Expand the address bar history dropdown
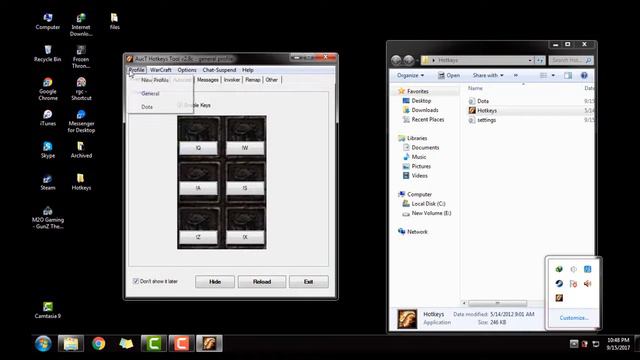Viewport: 640px width, 360px height. click(530, 60)
